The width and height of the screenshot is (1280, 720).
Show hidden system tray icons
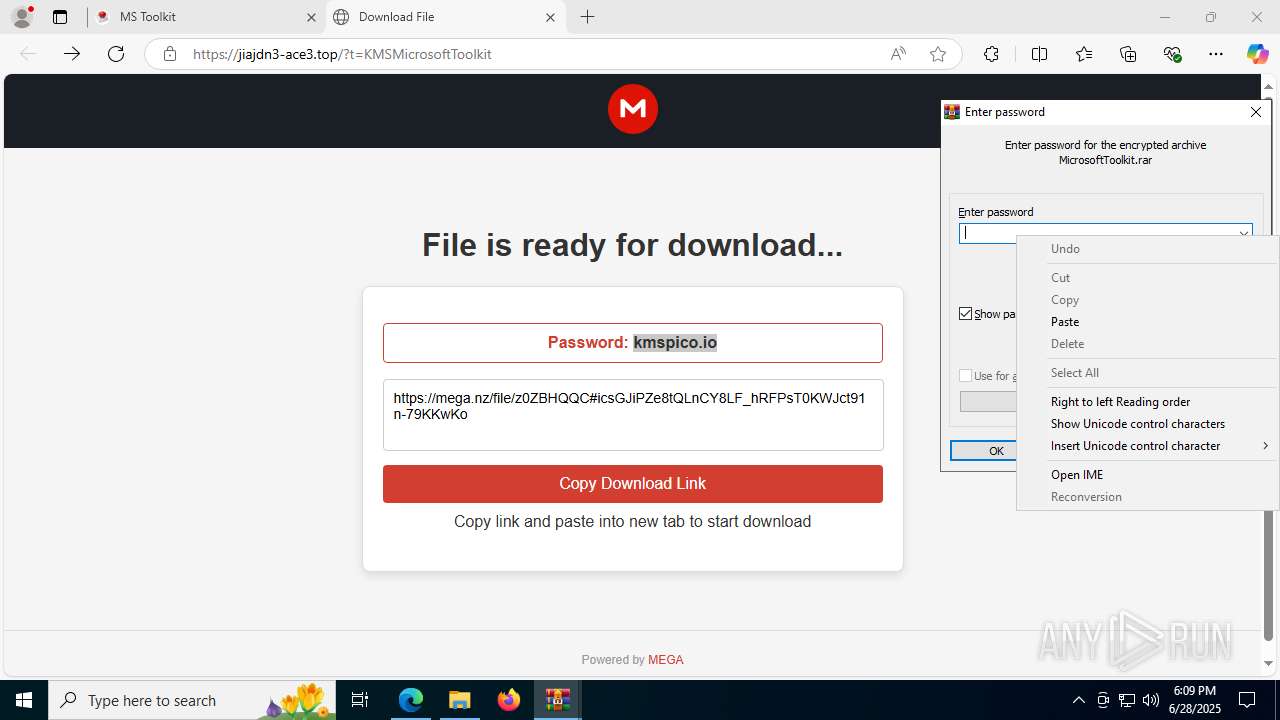pyautogui.click(x=1078, y=700)
